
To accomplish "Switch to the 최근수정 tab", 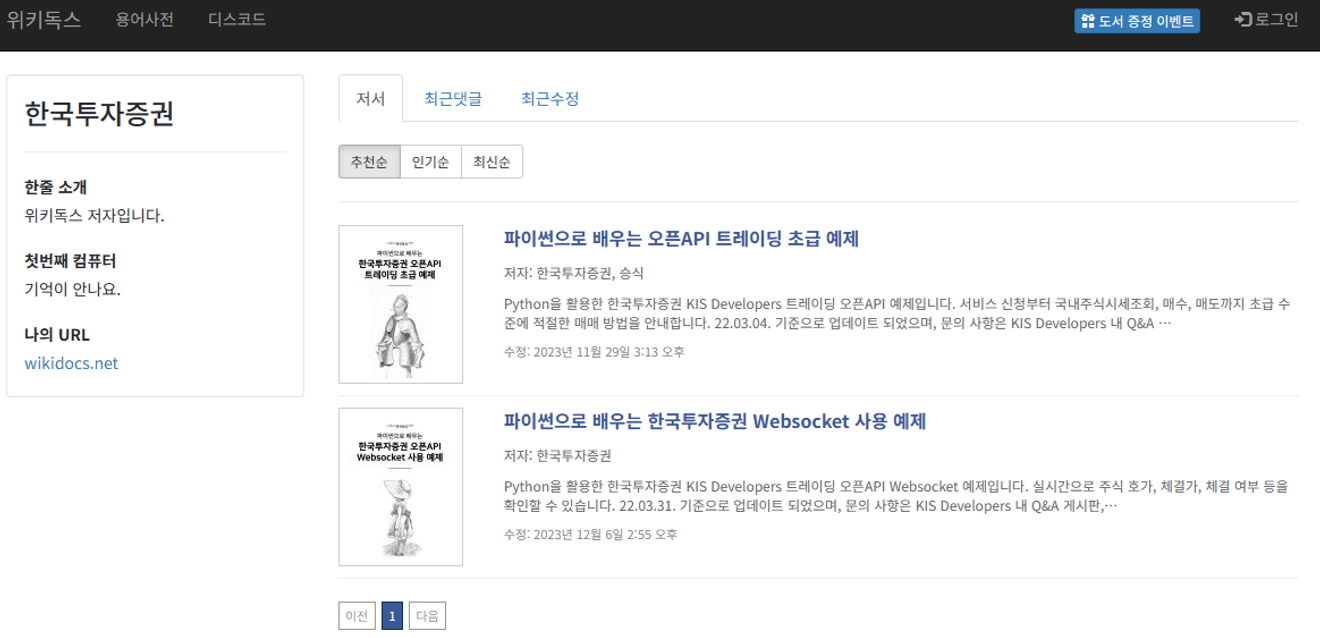I will [x=550, y=98].
